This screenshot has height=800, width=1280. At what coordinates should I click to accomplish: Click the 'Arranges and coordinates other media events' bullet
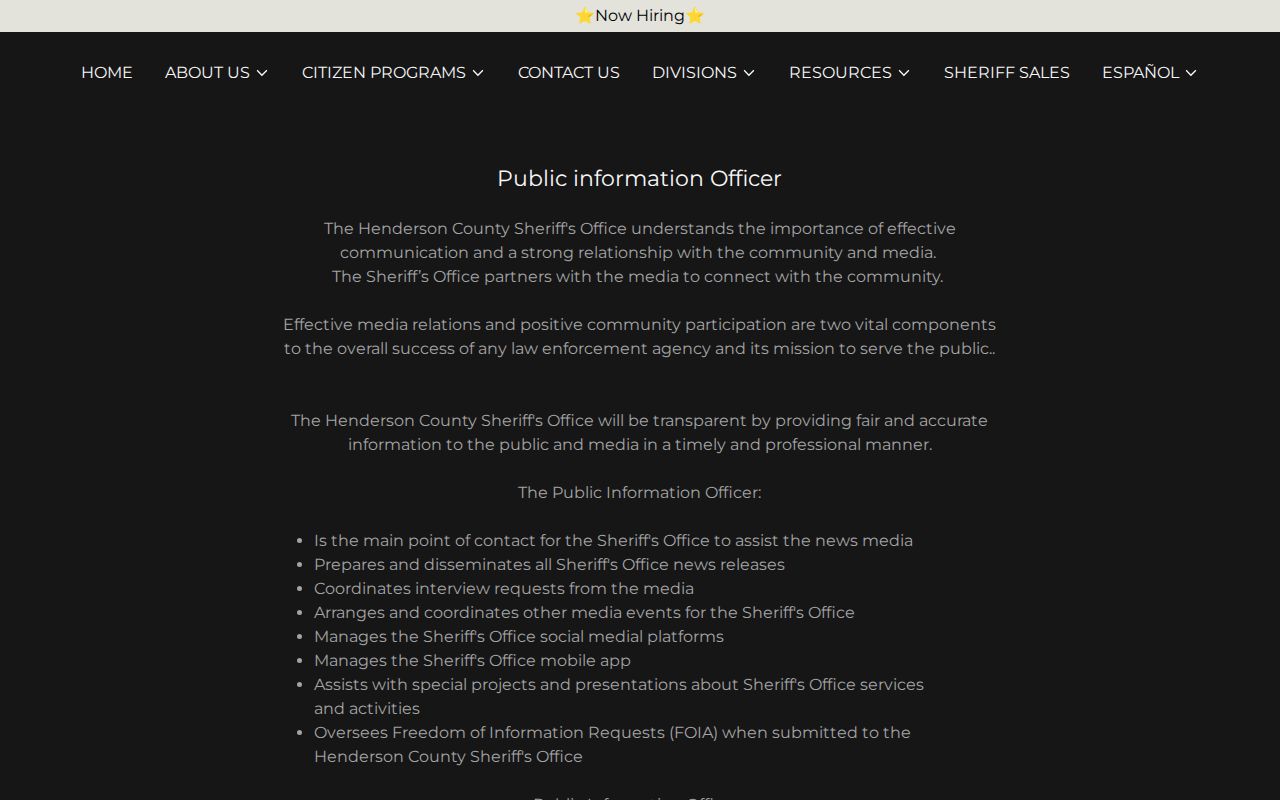584,612
